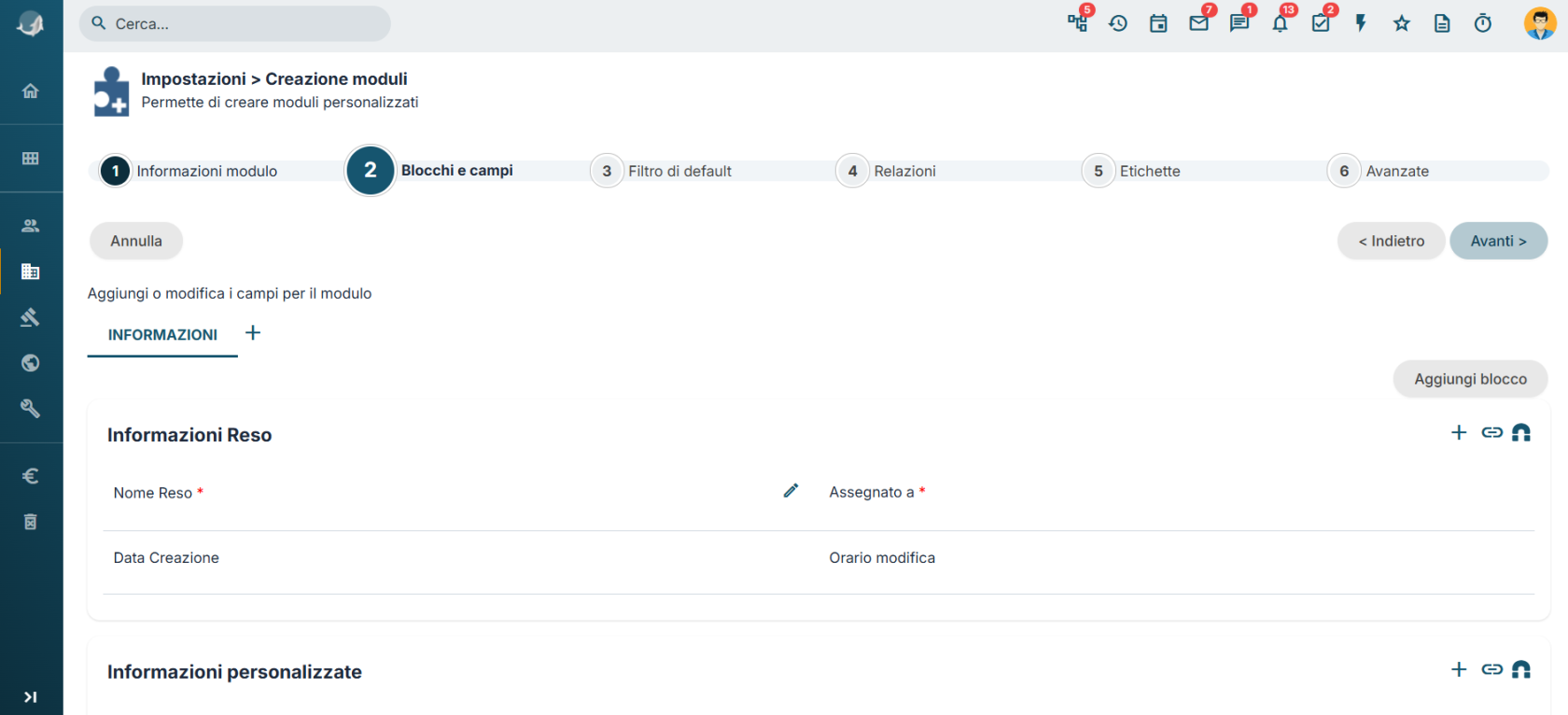
Task: Open the favorites star icon
Action: (x=1402, y=23)
